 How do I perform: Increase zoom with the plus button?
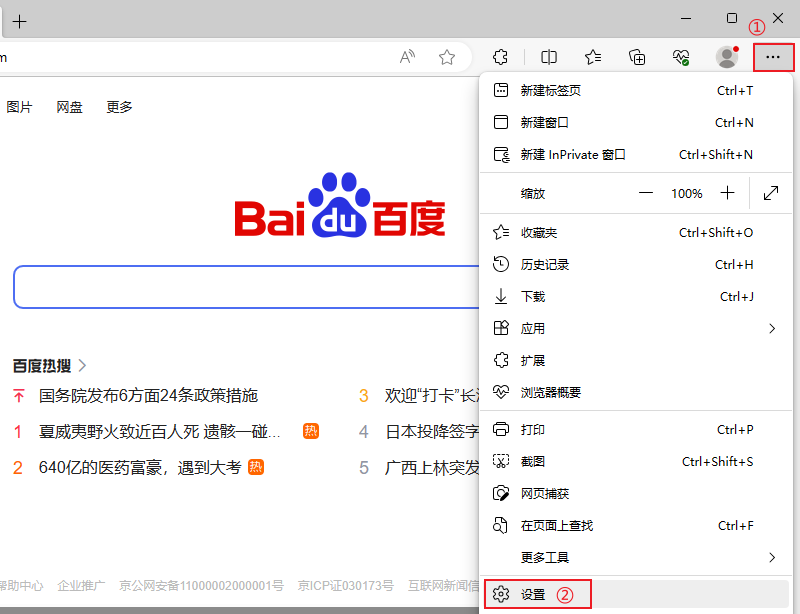727,193
